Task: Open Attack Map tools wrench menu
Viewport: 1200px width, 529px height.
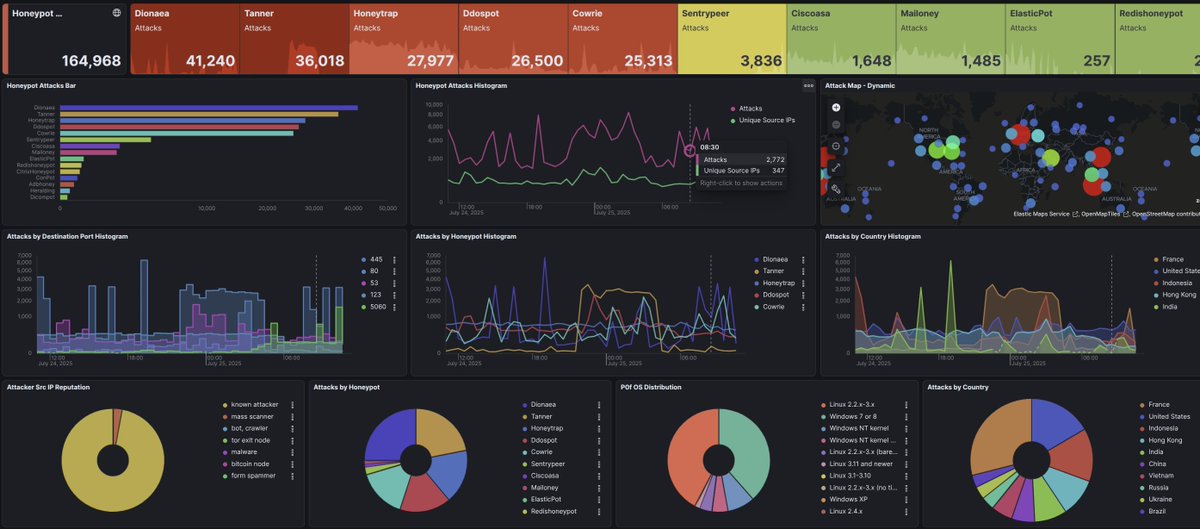Action: point(836,188)
